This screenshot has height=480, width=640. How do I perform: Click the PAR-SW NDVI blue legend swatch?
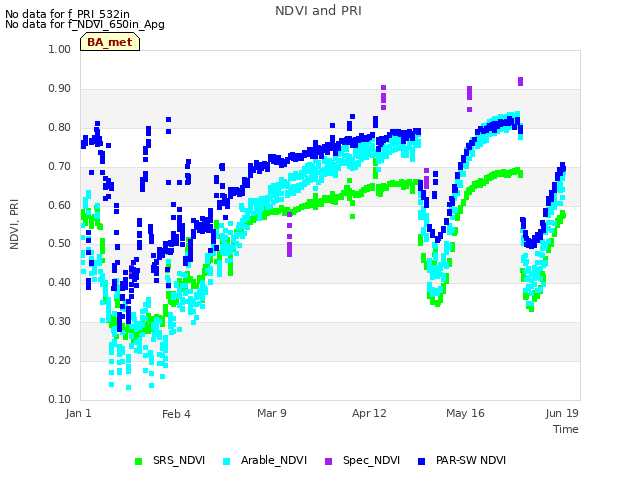click(422, 461)
